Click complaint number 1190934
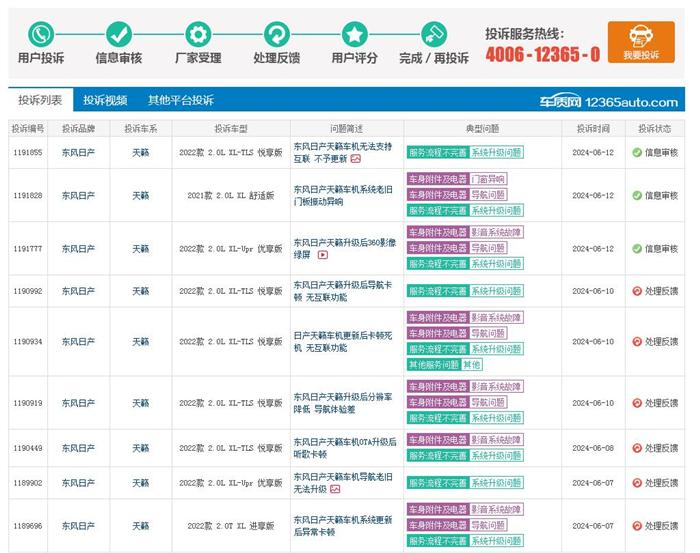This screenshot has height=553, width=700. (x=28, y=341)
